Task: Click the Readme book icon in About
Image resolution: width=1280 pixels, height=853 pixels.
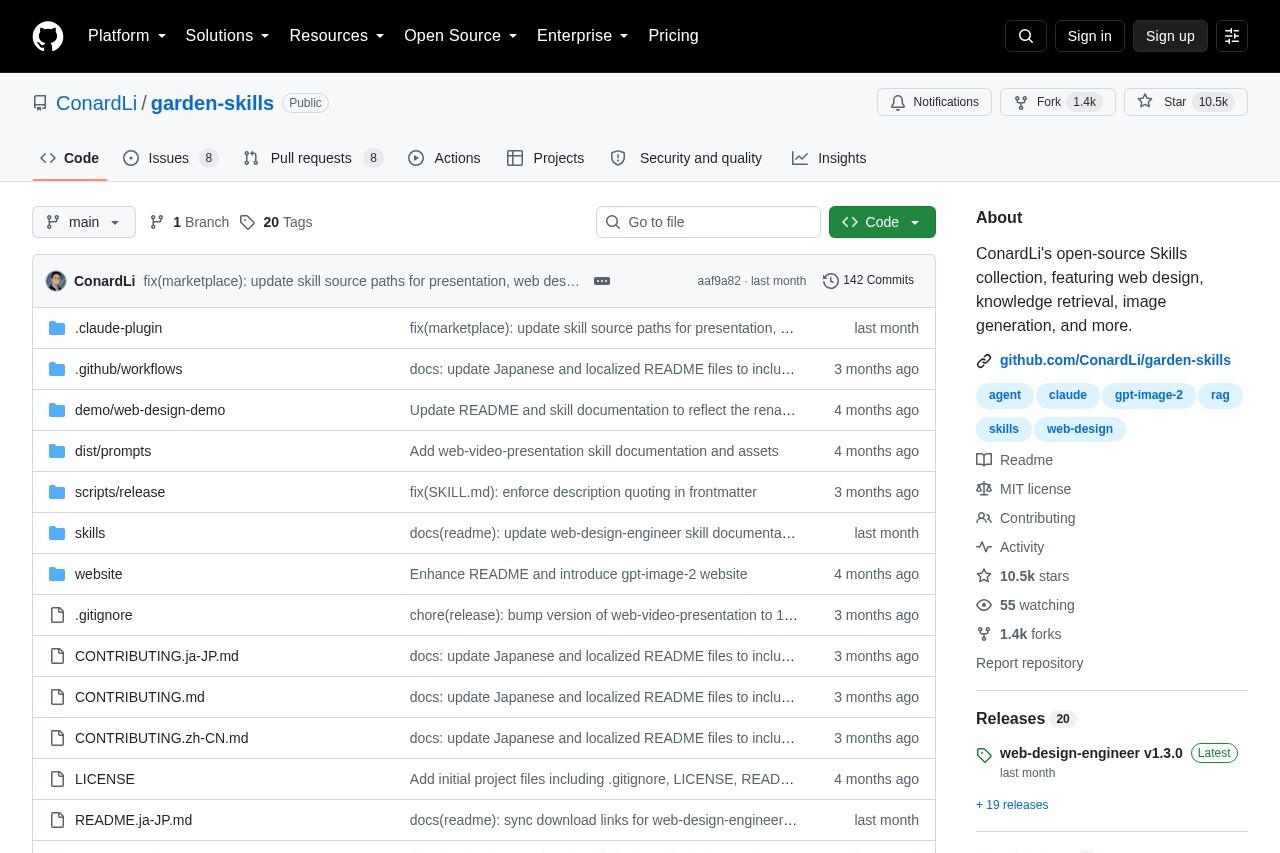Action: click(x=984, y=460)
